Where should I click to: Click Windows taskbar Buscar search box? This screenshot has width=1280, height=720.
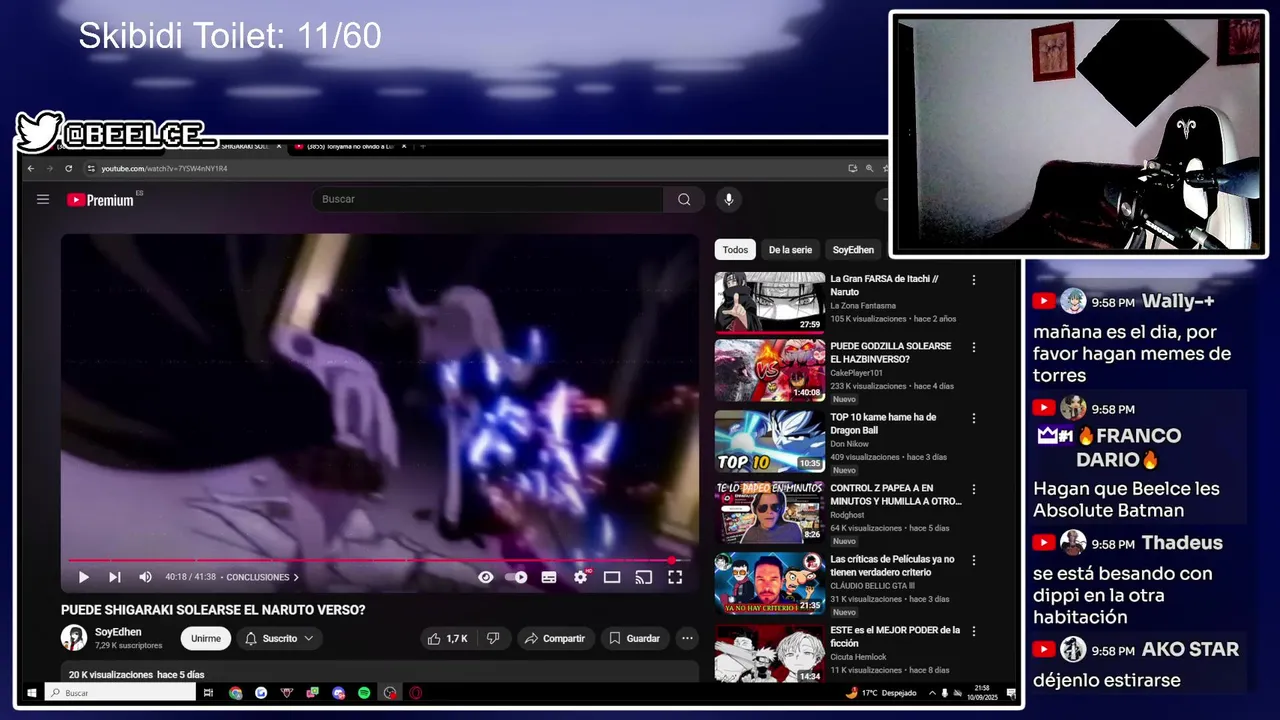click(120, 693)
